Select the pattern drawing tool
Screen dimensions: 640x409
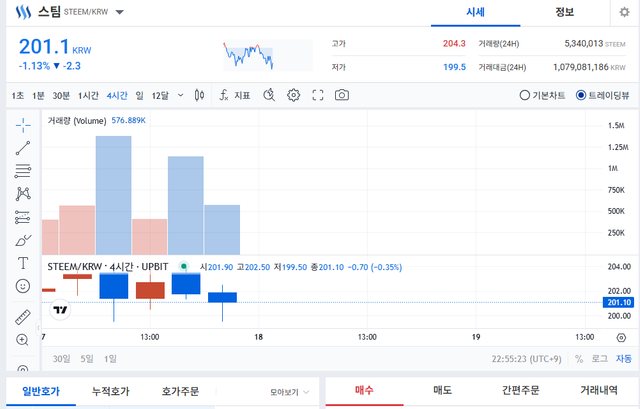tap(23, 193)
